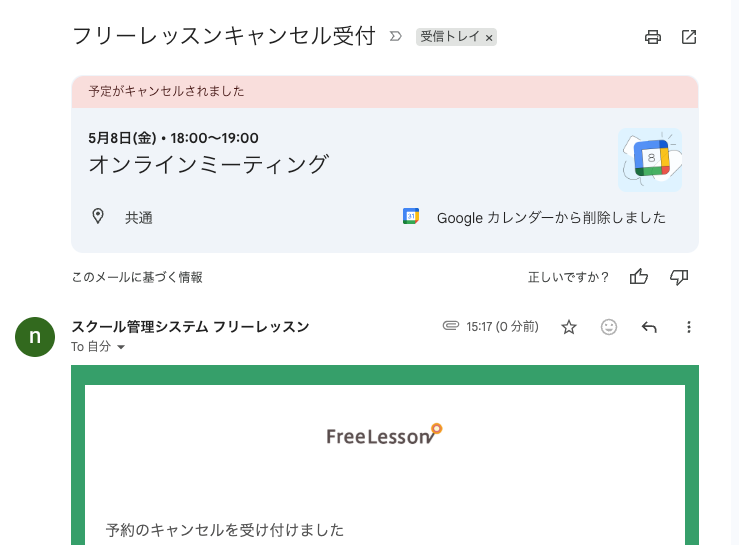Click the Google Calendar illustration thumbnail
This screenshot has height=545, width=739.
click(x=649, y=160)
